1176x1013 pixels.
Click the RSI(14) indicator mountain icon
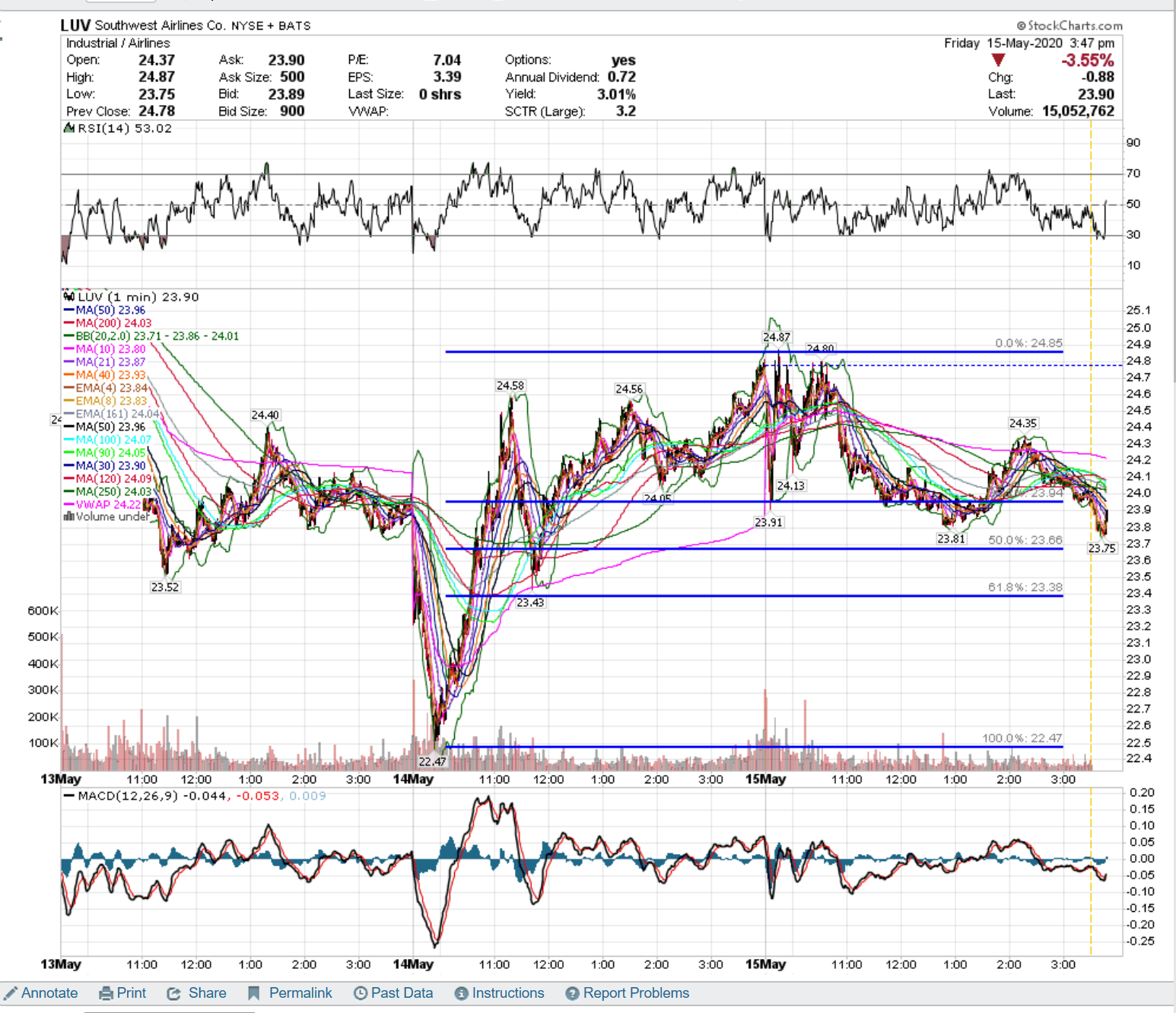tap(68, 129)
